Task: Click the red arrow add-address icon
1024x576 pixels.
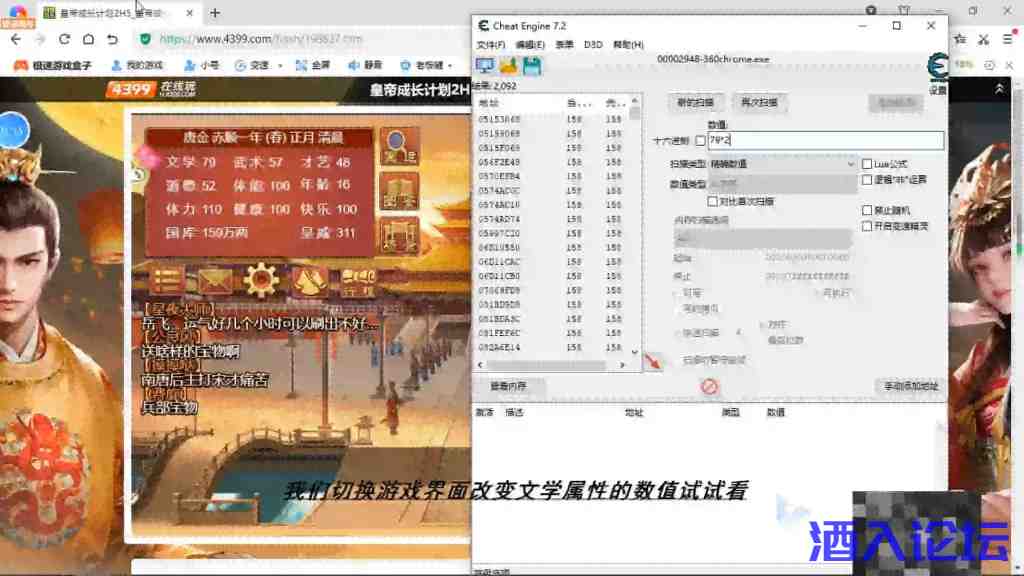Action: point(652,363)
